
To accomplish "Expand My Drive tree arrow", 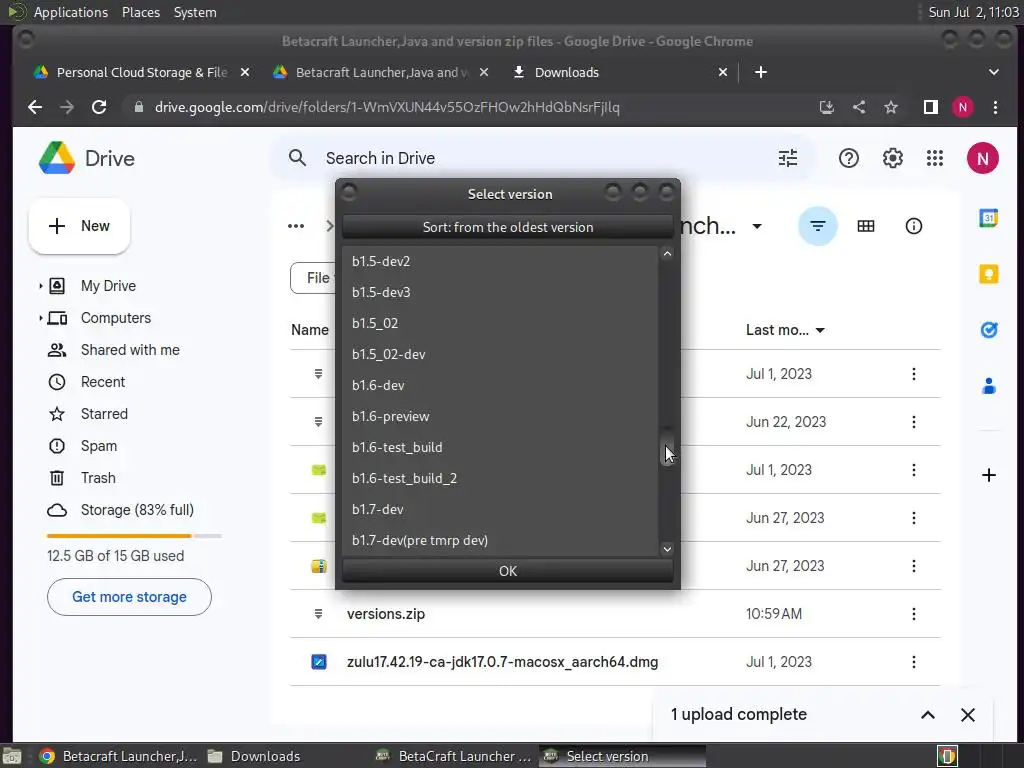I will coord(40,286).
